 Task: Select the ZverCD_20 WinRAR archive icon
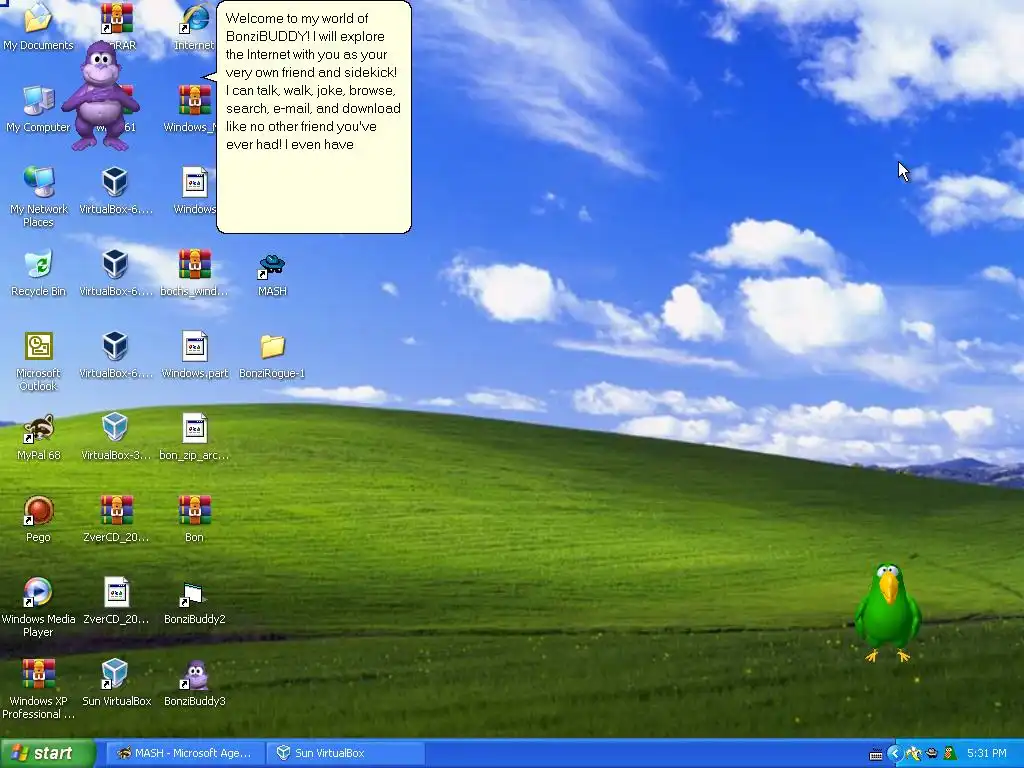116,519
